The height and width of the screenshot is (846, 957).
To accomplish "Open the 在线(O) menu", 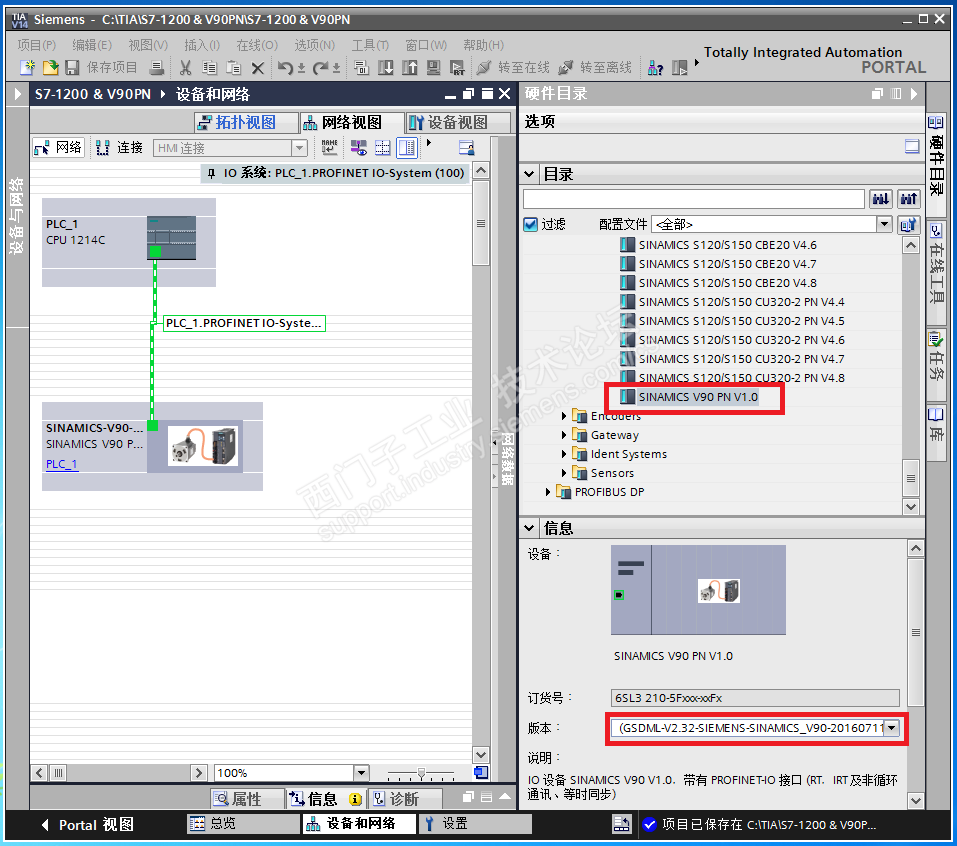I will (x=257, y=45).
